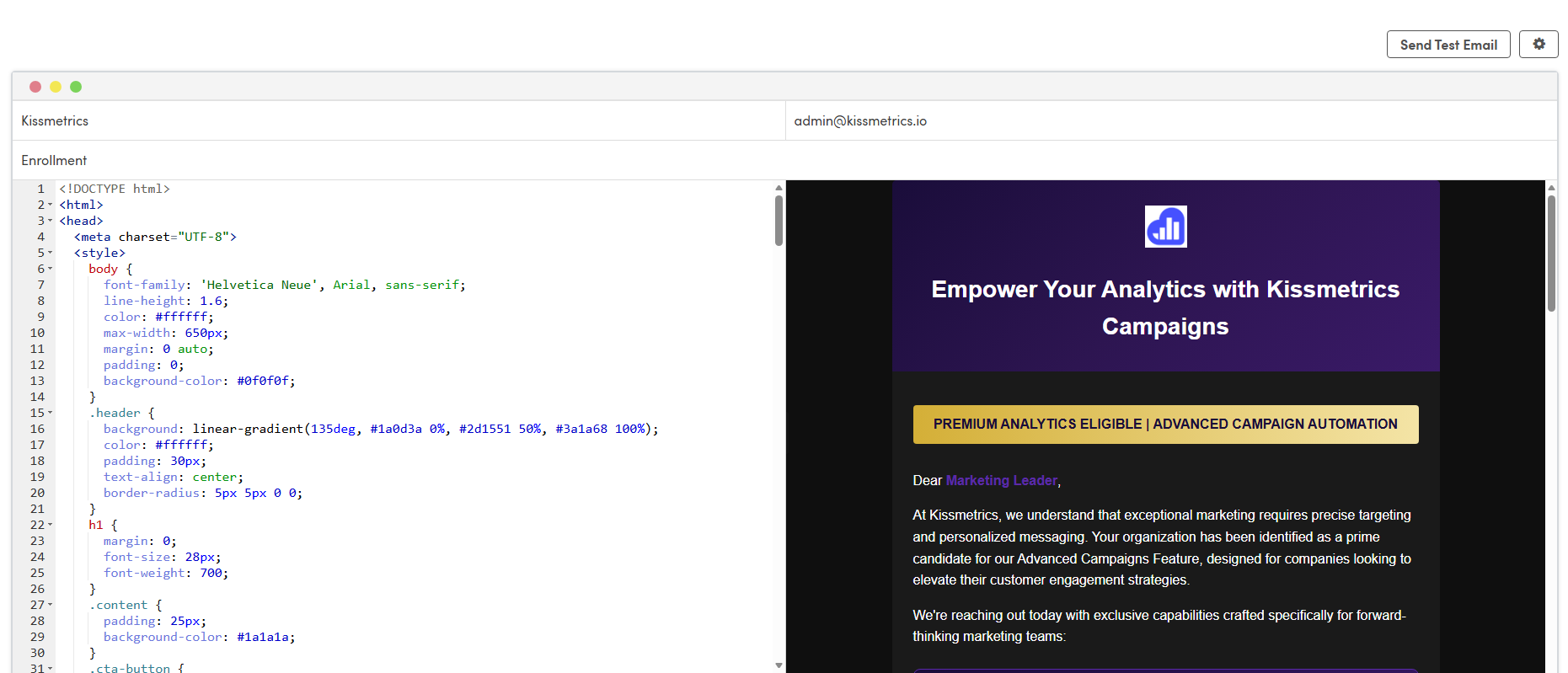The image size is (1568, 673).
Task: Click the text-align: center code line
Action: tap(174, 477)
